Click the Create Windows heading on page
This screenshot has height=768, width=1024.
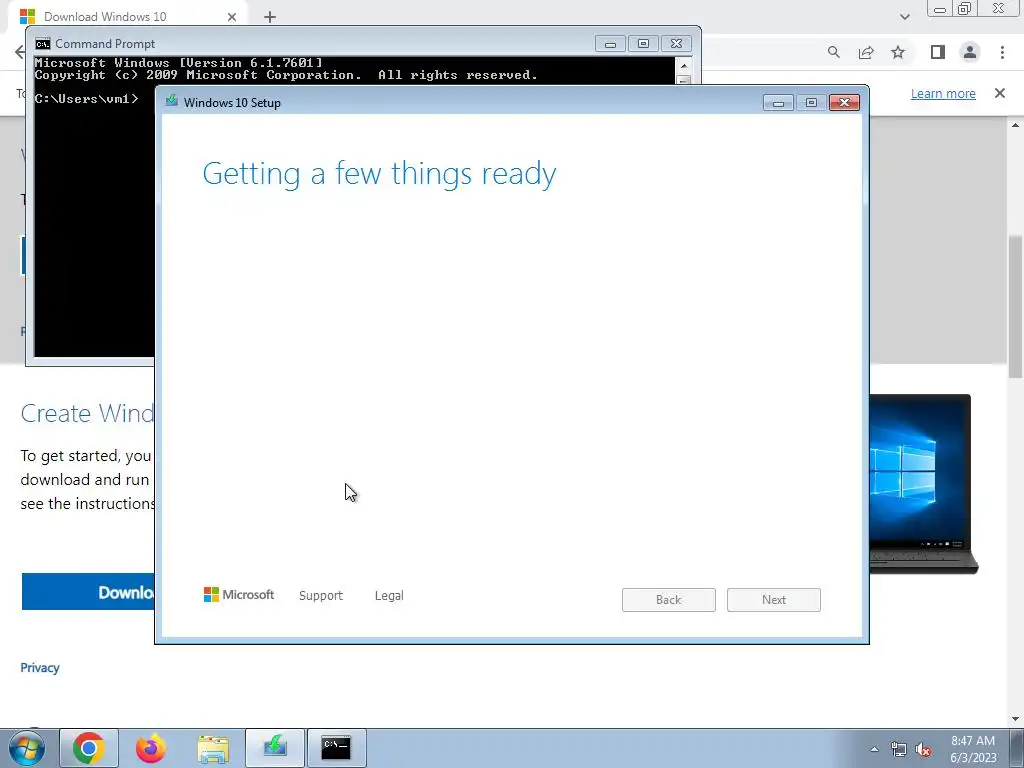coord(88,413)
